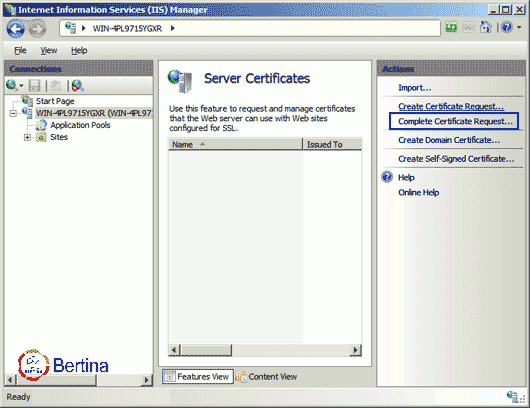Screen dimensions: 530x408
Task: Select Application Pools in the tree
Action: pos(80,125)
